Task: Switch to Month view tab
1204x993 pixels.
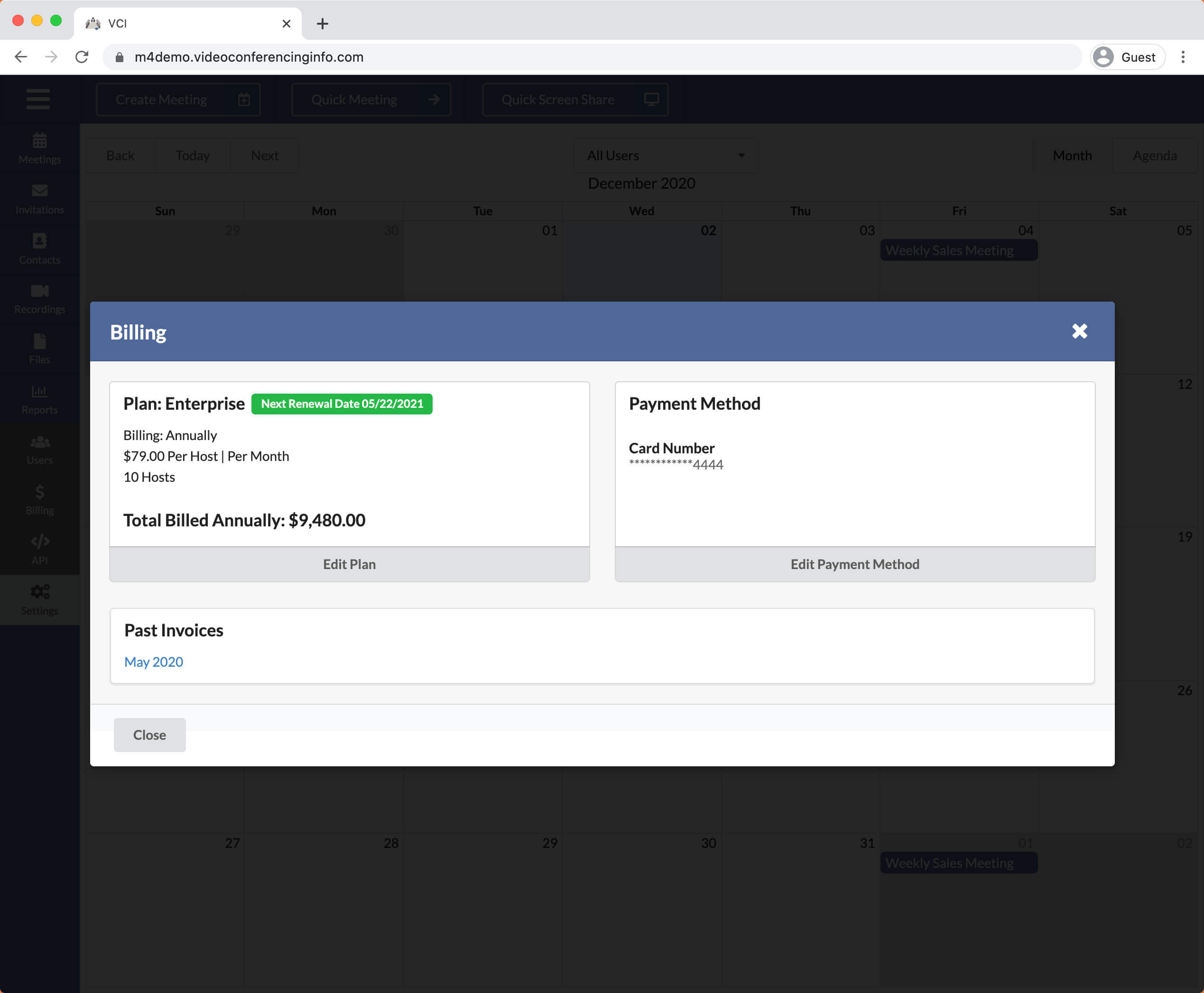Action: (x=1072, y=156)
